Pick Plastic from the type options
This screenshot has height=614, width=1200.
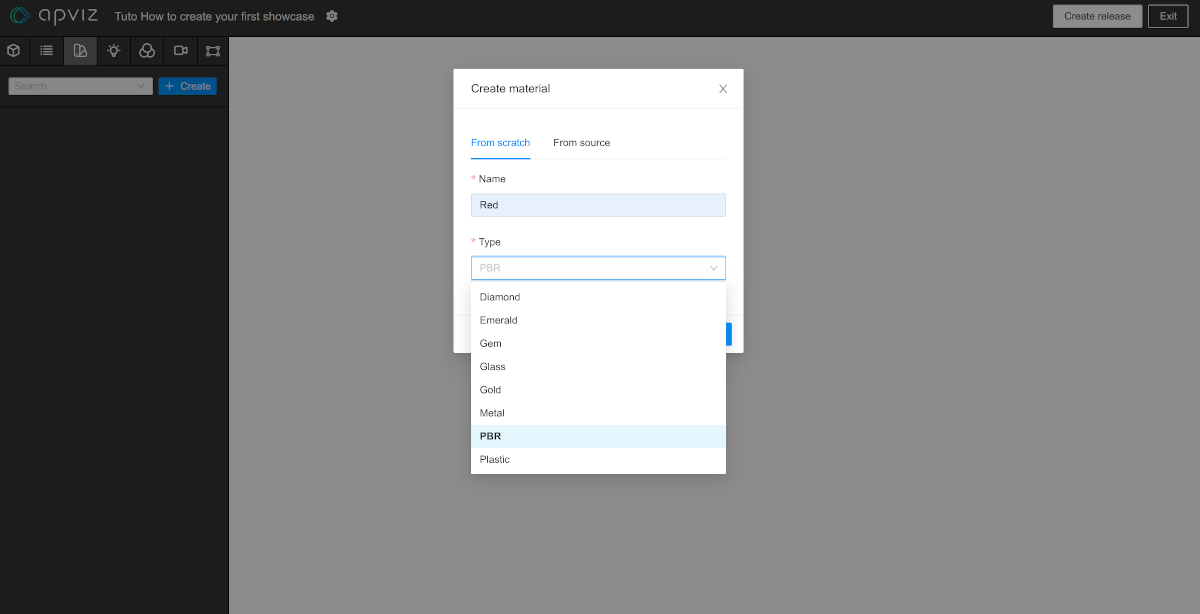click(x=495, y=460)
